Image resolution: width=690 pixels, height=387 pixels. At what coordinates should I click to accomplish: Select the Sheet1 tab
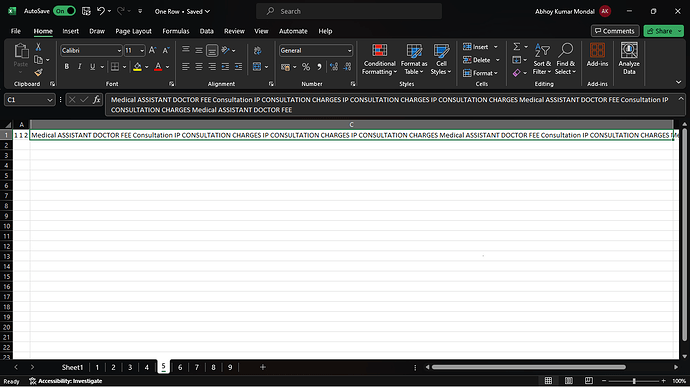tap(72, 367)
